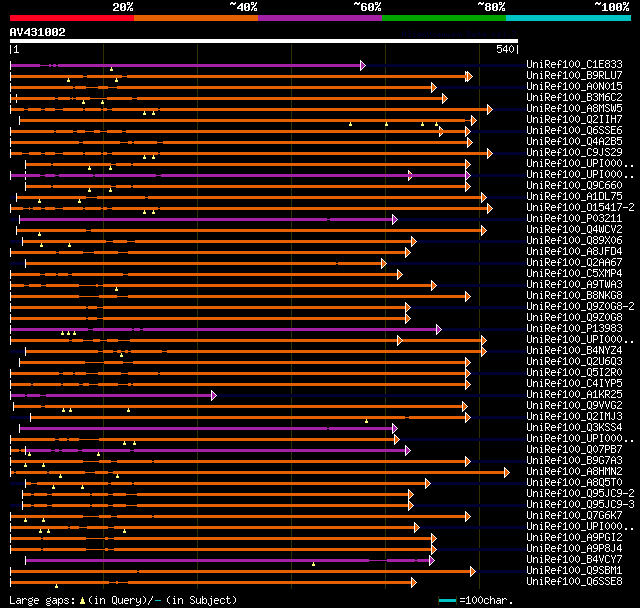The image size is (640, 608).
Task: Open the UniRef100_A0N015 hit label
Action: (574, 87)
